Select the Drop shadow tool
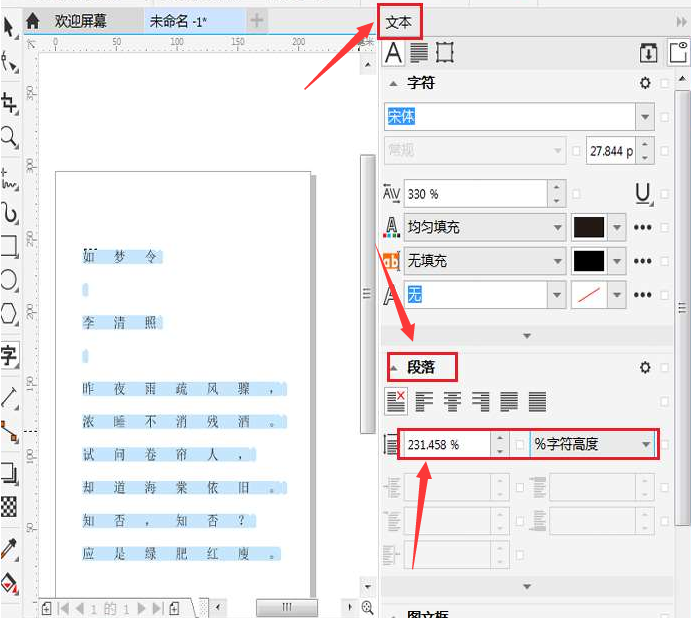 [9, 473]
